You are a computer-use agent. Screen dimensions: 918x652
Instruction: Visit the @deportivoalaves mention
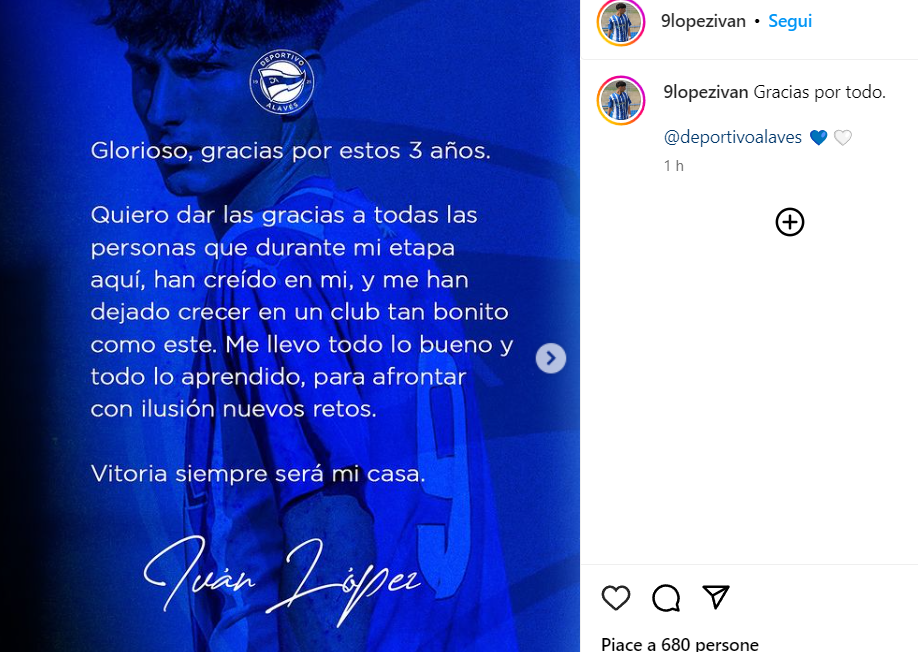[732, 137]
